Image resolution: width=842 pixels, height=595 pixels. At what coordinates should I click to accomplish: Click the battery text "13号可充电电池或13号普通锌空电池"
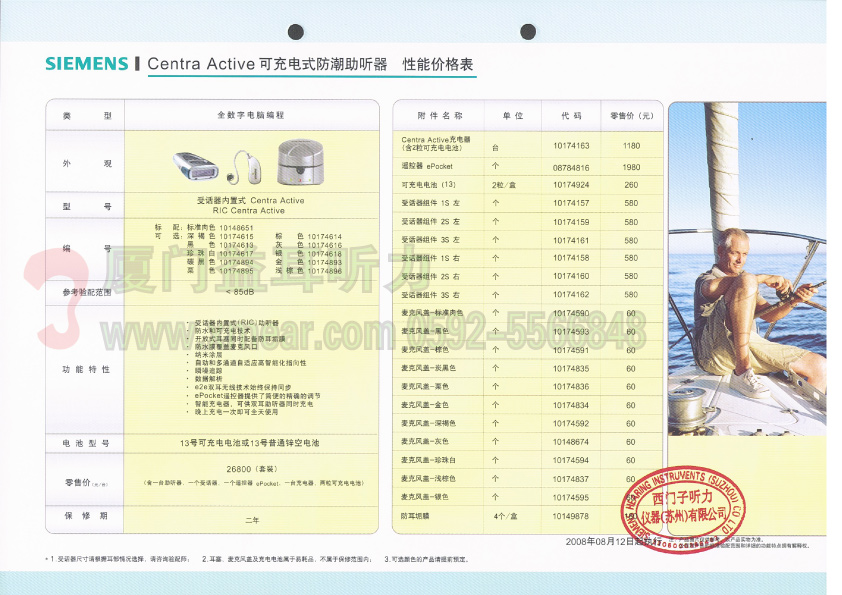coord(249,443)
